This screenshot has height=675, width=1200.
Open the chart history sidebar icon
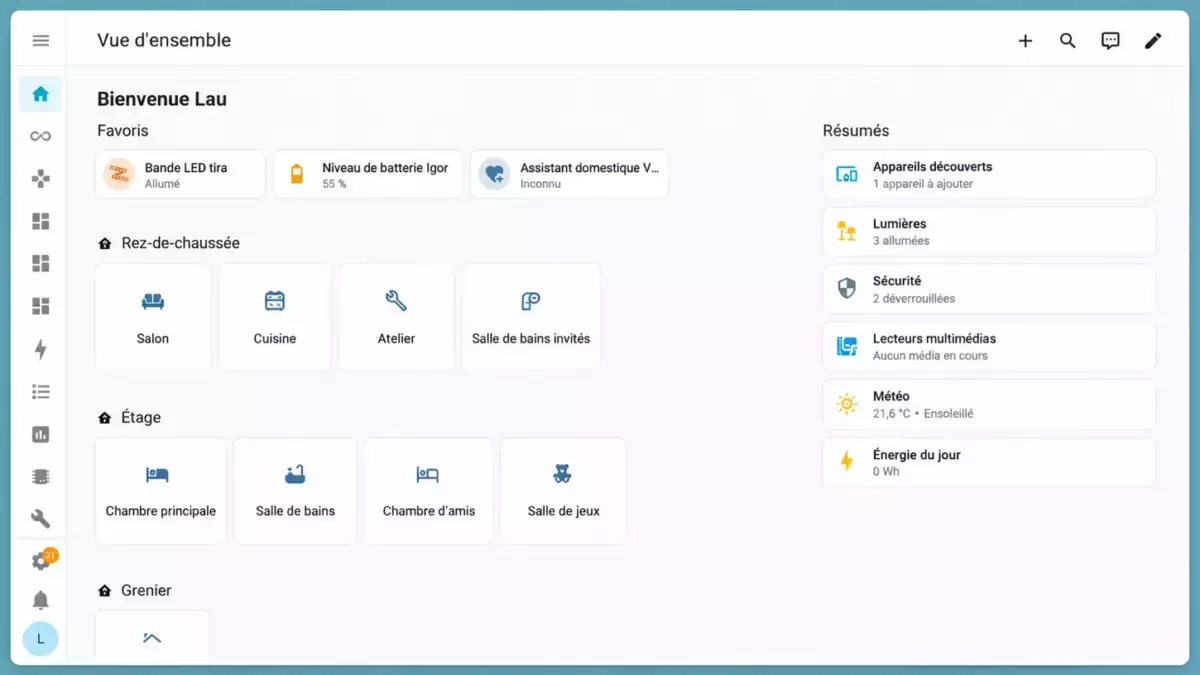point(40,434)
